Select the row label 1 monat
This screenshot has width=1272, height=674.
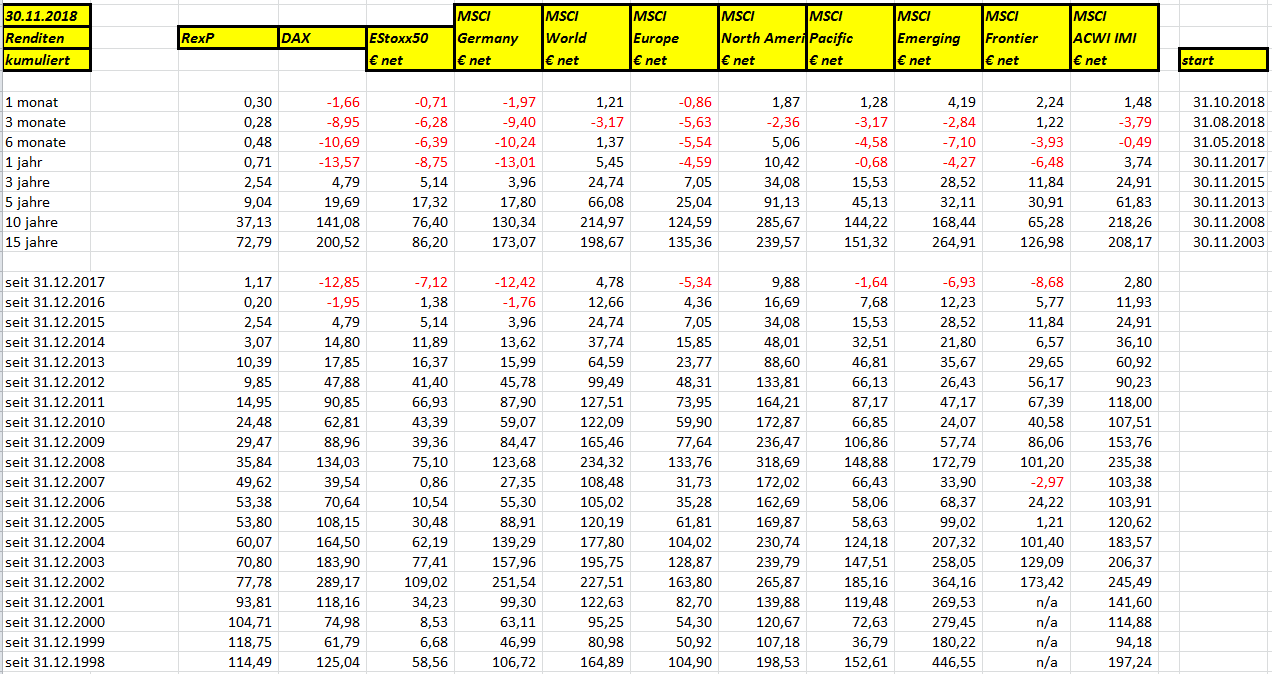(x=32, y=102)
